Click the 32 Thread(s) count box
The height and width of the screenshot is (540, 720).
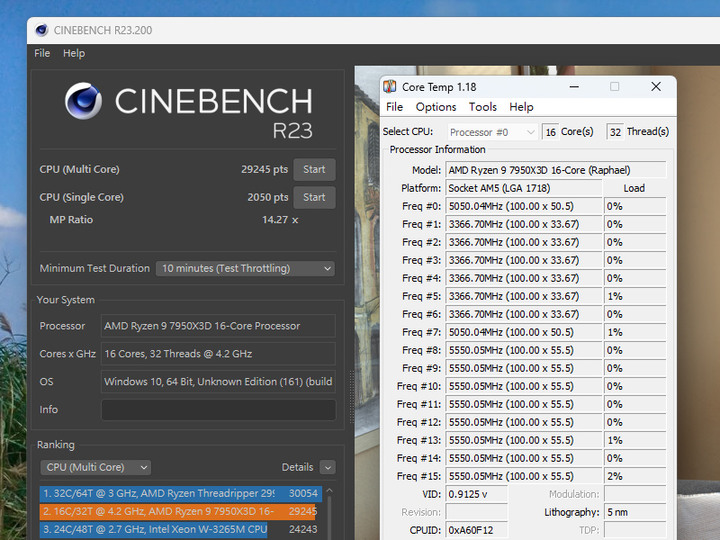[x=615, y=132]
